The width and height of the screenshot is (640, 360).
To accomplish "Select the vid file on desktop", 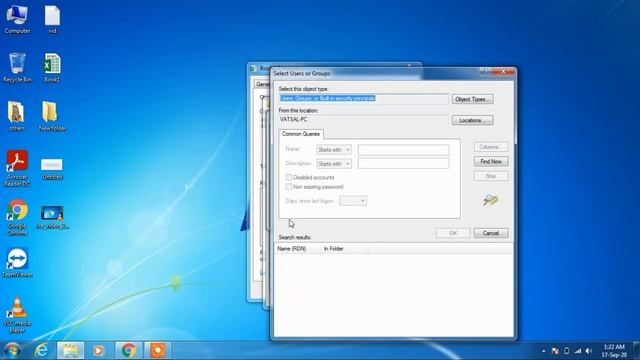I will click(x=52, y=18).
